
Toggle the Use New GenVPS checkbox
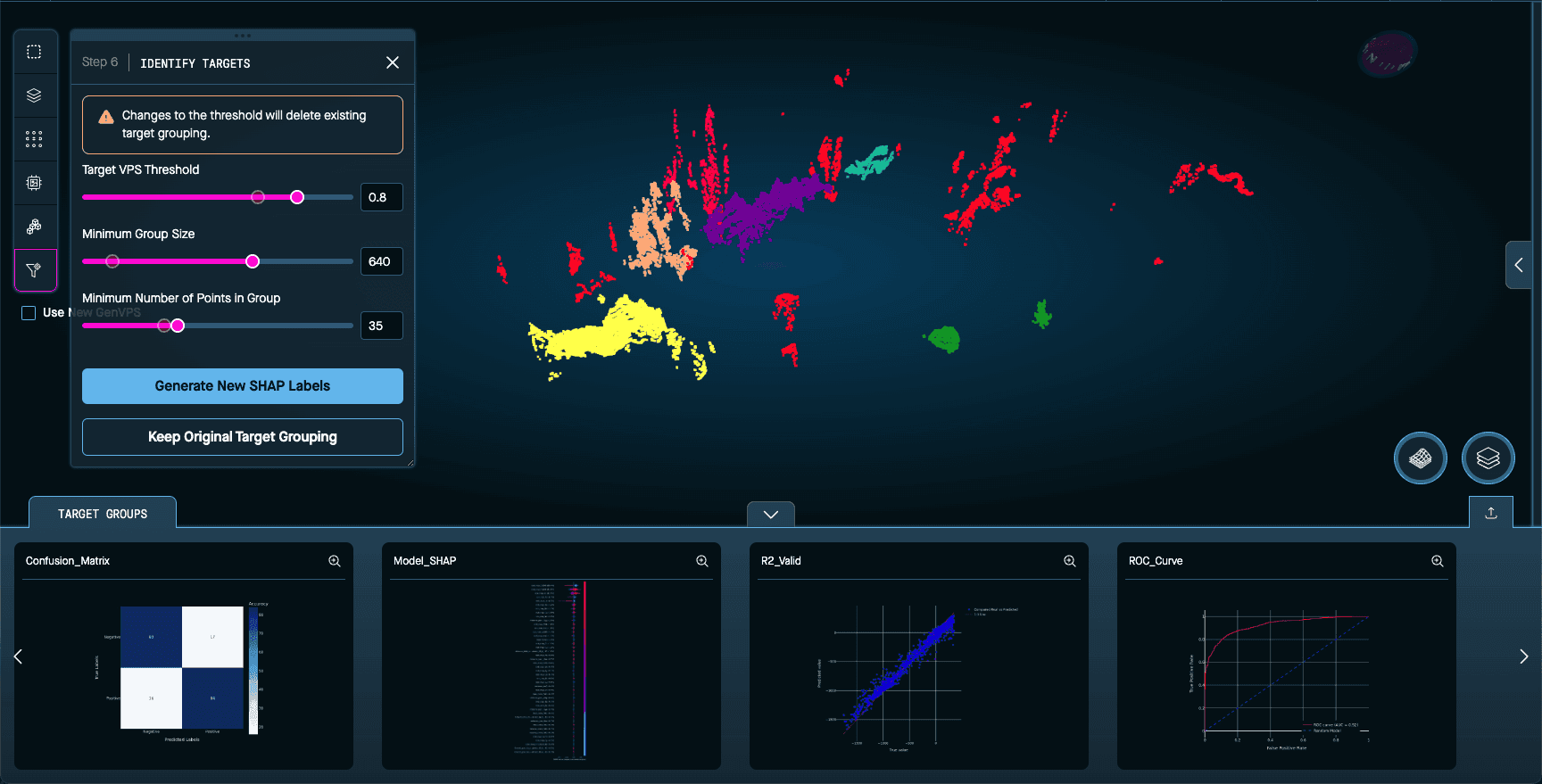click(x=29, y=313)
